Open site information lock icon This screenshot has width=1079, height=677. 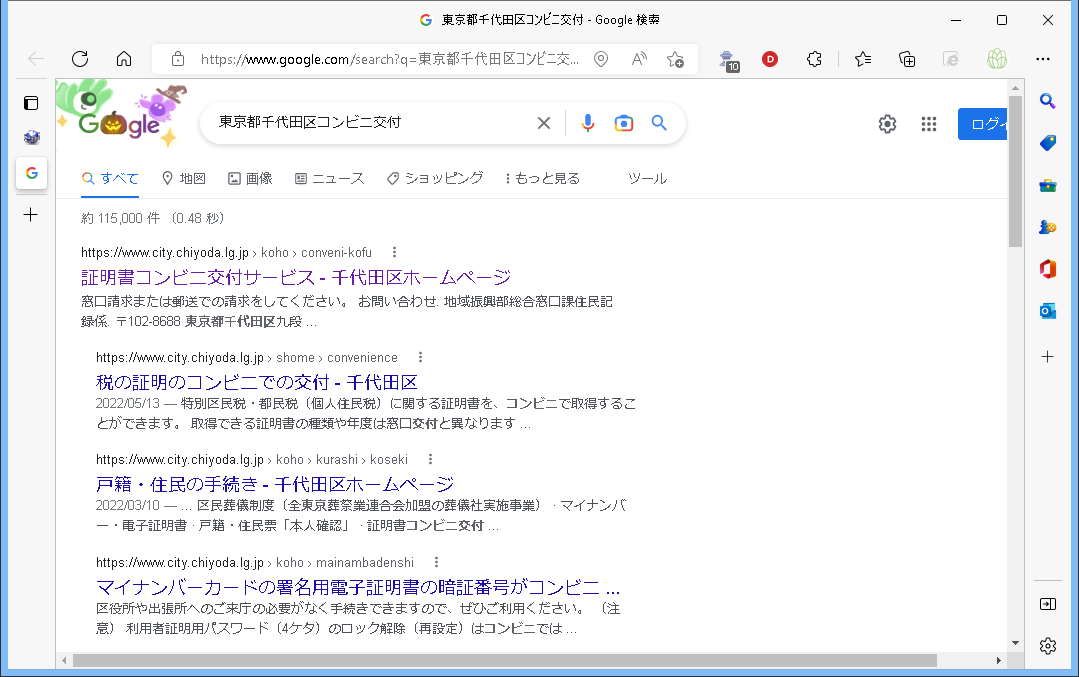tap(178, 59)
